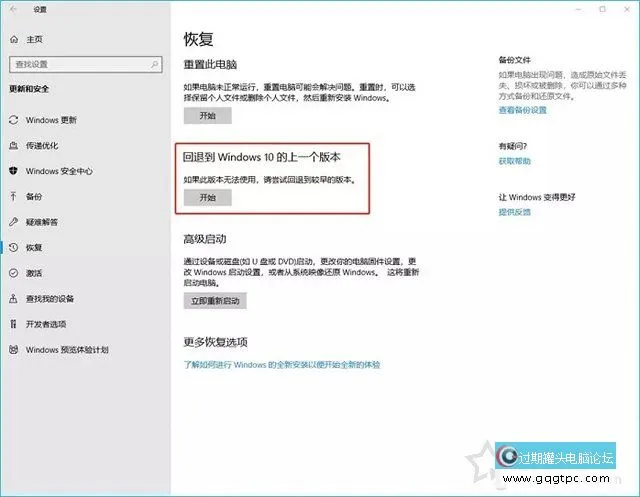Click the 更多恢复选项 heading
The image size is (640, 497).
coord(216,342)
